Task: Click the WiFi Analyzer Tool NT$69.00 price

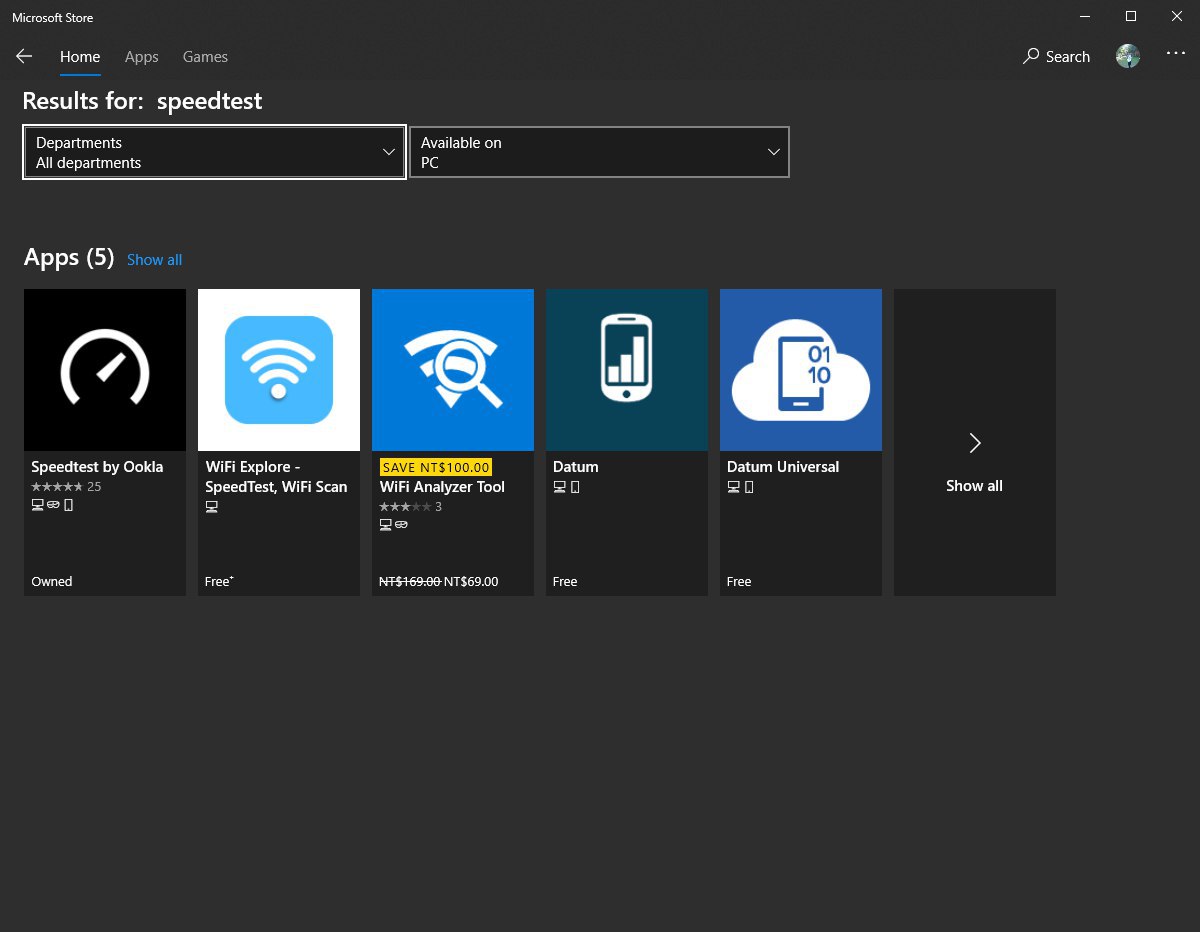Action: click(471, 582)
